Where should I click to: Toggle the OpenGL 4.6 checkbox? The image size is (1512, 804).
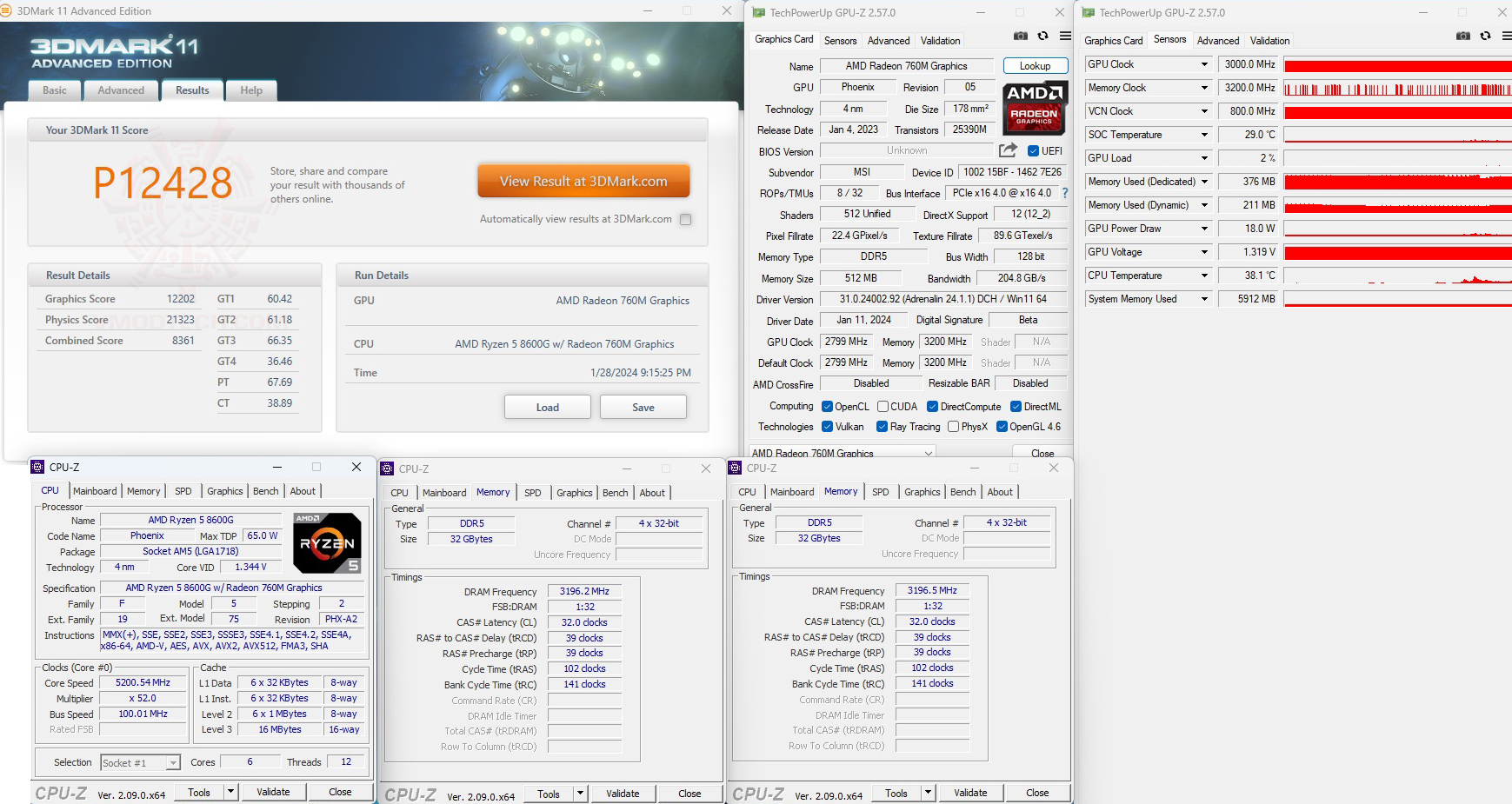click(1002, 427)
